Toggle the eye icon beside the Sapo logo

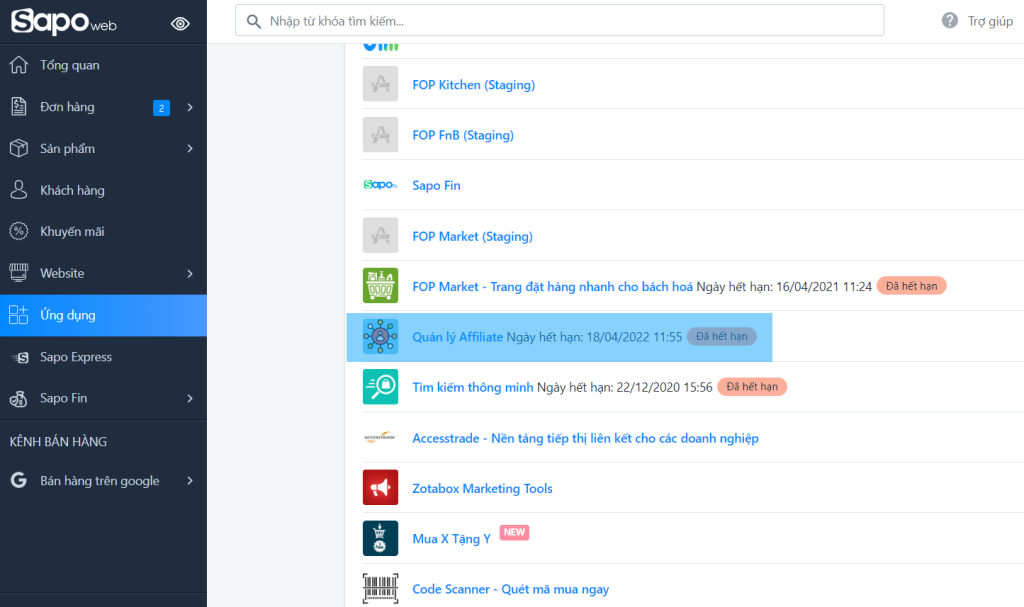pyautogui.click(x=180, y=21)
